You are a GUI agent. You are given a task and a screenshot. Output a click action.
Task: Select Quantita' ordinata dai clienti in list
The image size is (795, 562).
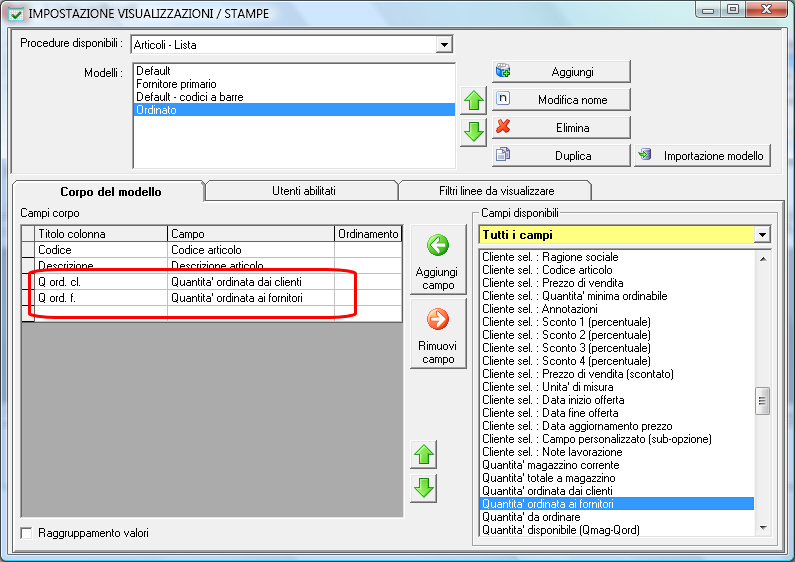point(617,491)
